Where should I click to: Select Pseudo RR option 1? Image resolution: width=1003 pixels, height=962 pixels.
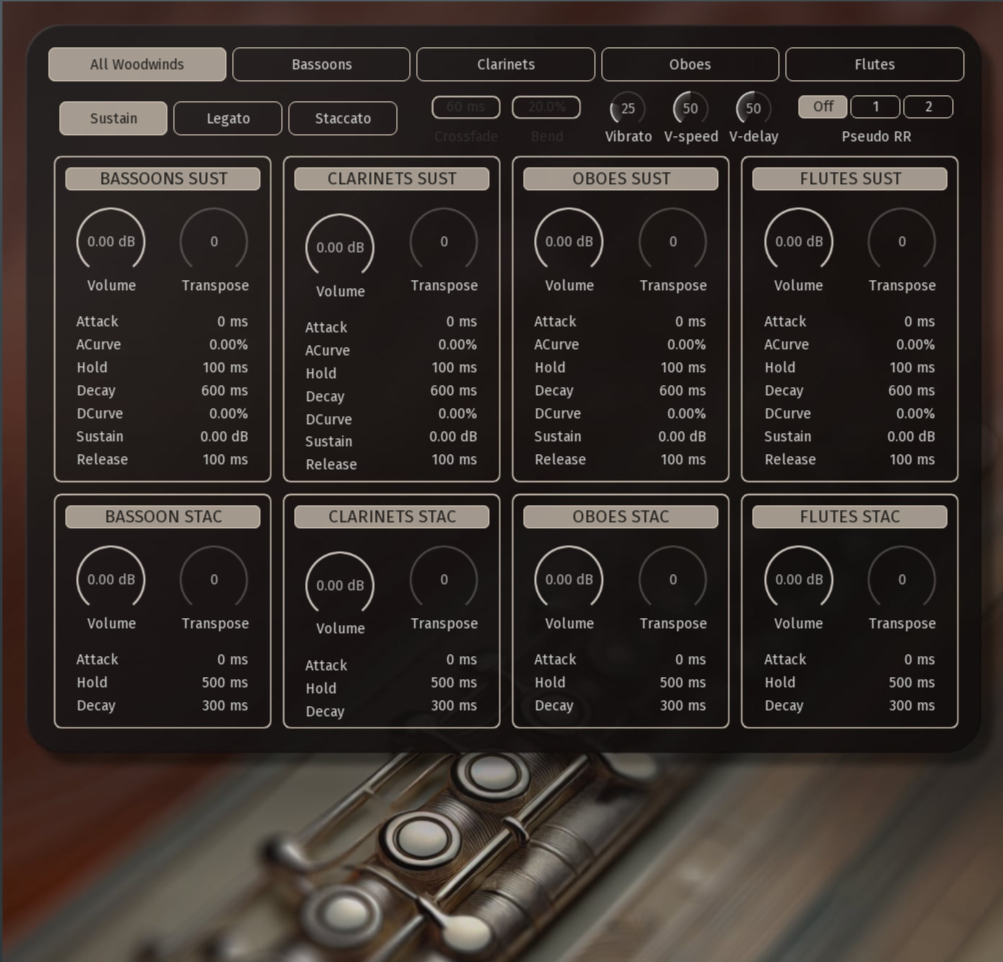click(876, 107)
